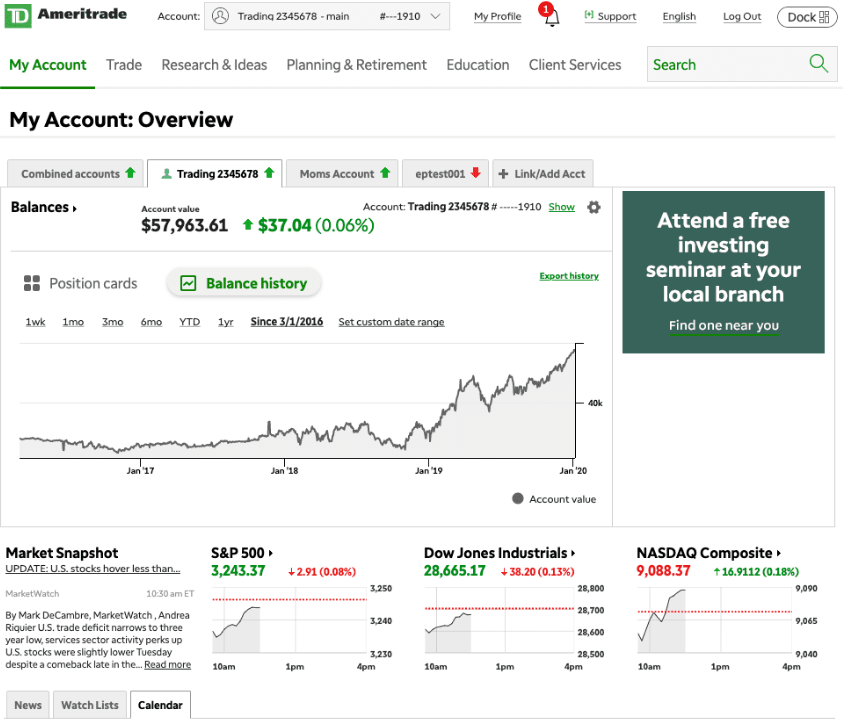Screen dimensions: 843x723
Task: Open the Account selector dropdown
Action: [327, 16]
